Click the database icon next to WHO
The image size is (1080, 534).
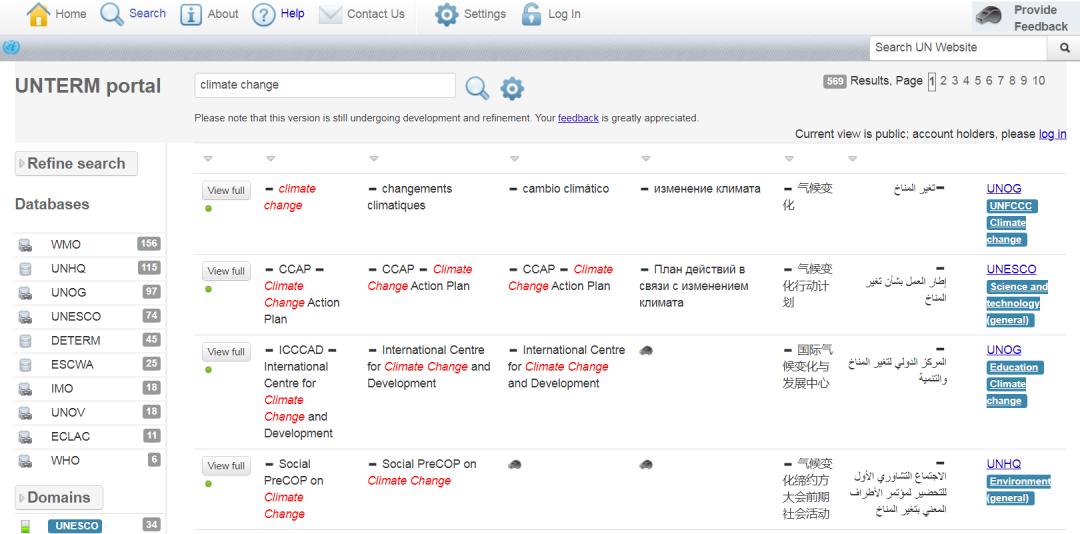click(25, 461)
